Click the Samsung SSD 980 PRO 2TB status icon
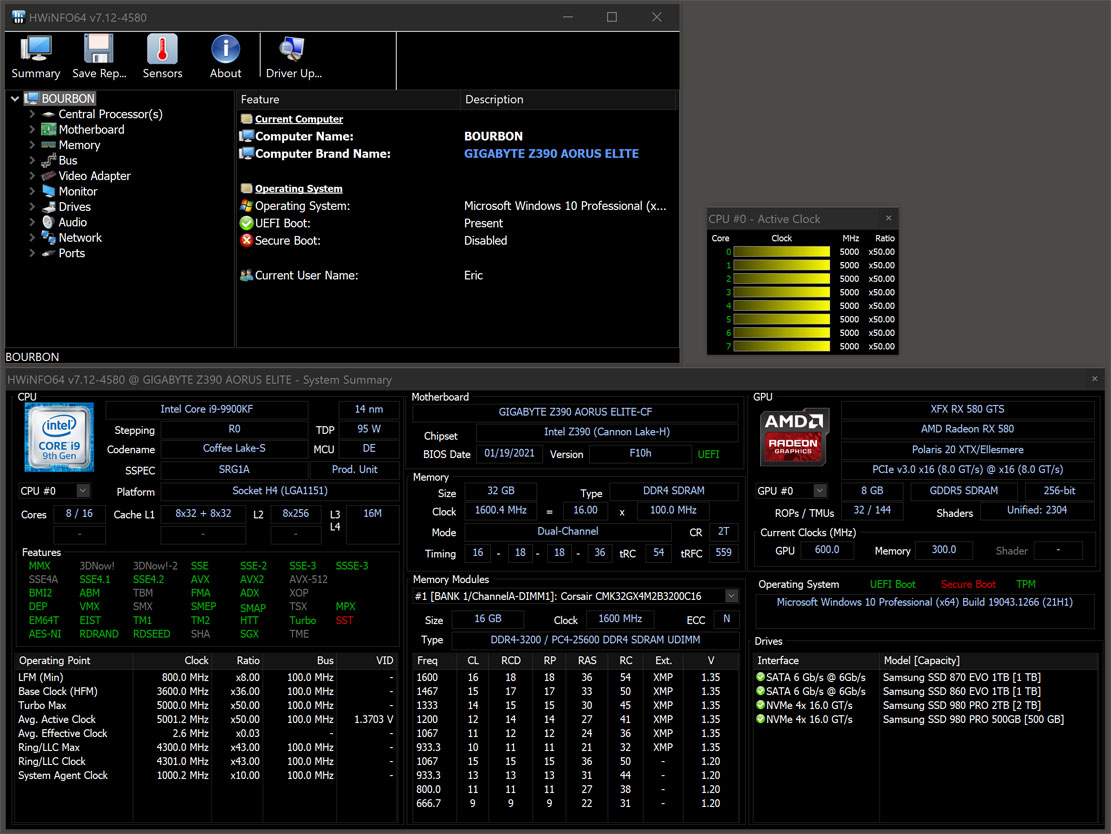The image size is (1111, 834). point(760,705)
